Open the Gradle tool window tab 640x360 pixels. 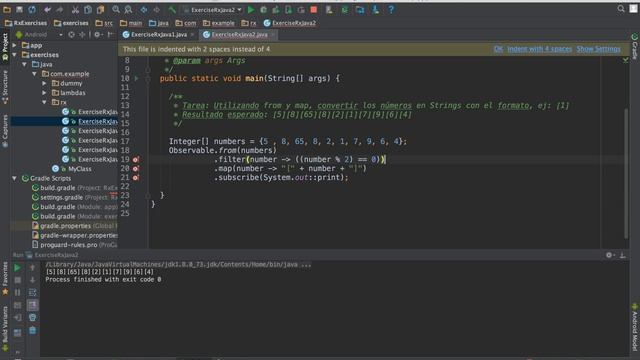pyautogui.click(x=635, y=46)
